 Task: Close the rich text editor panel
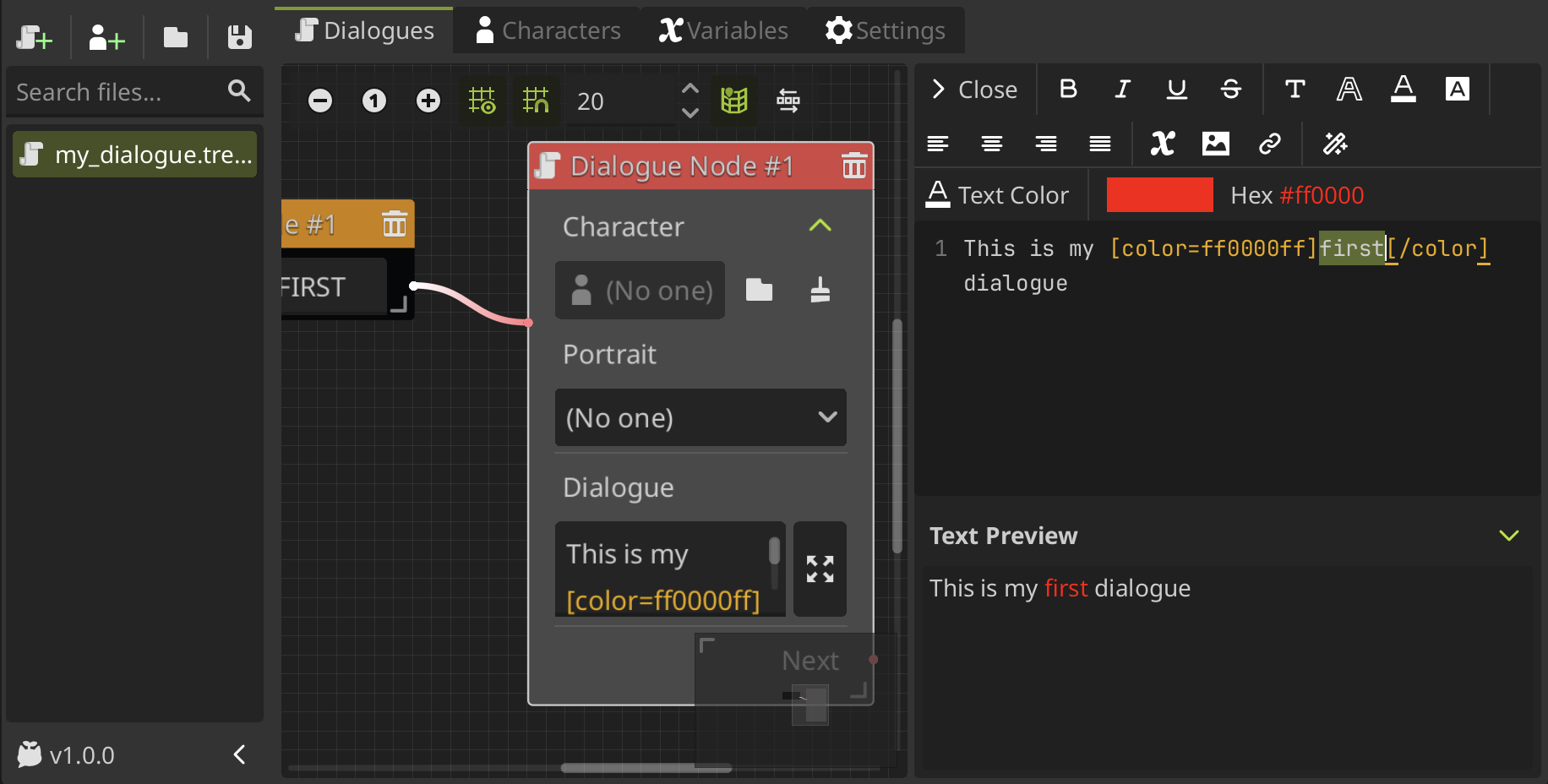tap(975, 89)
